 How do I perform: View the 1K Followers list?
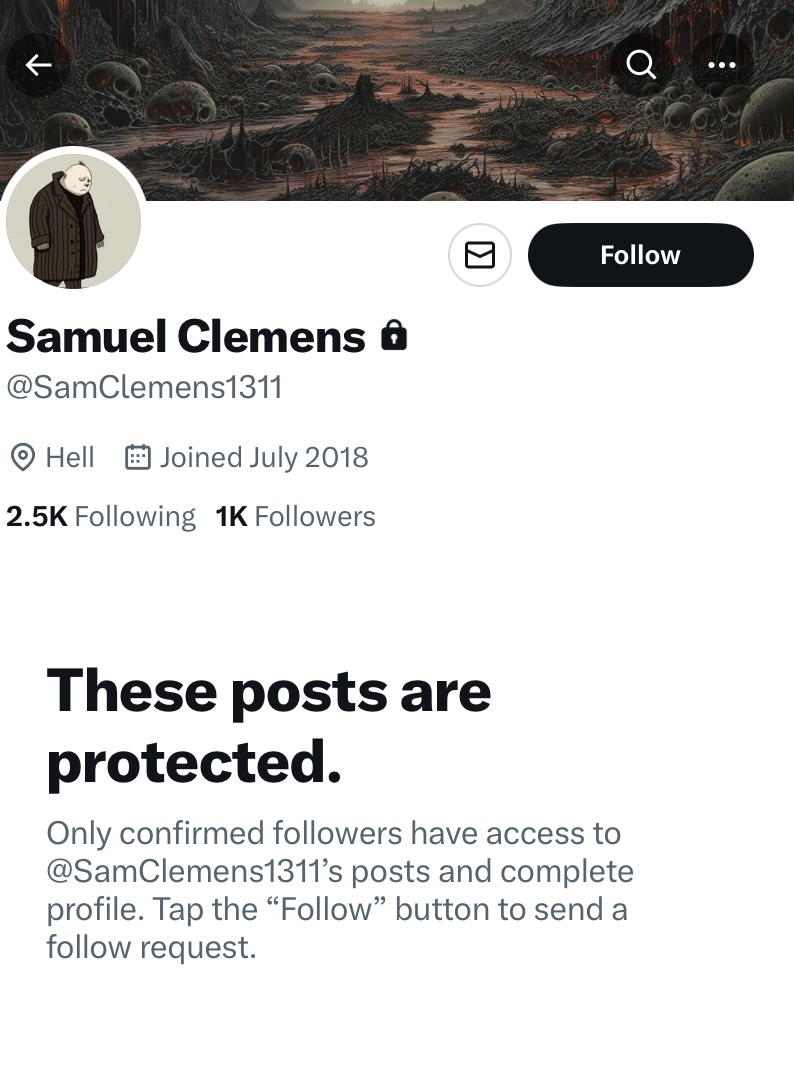coord(296,517)
